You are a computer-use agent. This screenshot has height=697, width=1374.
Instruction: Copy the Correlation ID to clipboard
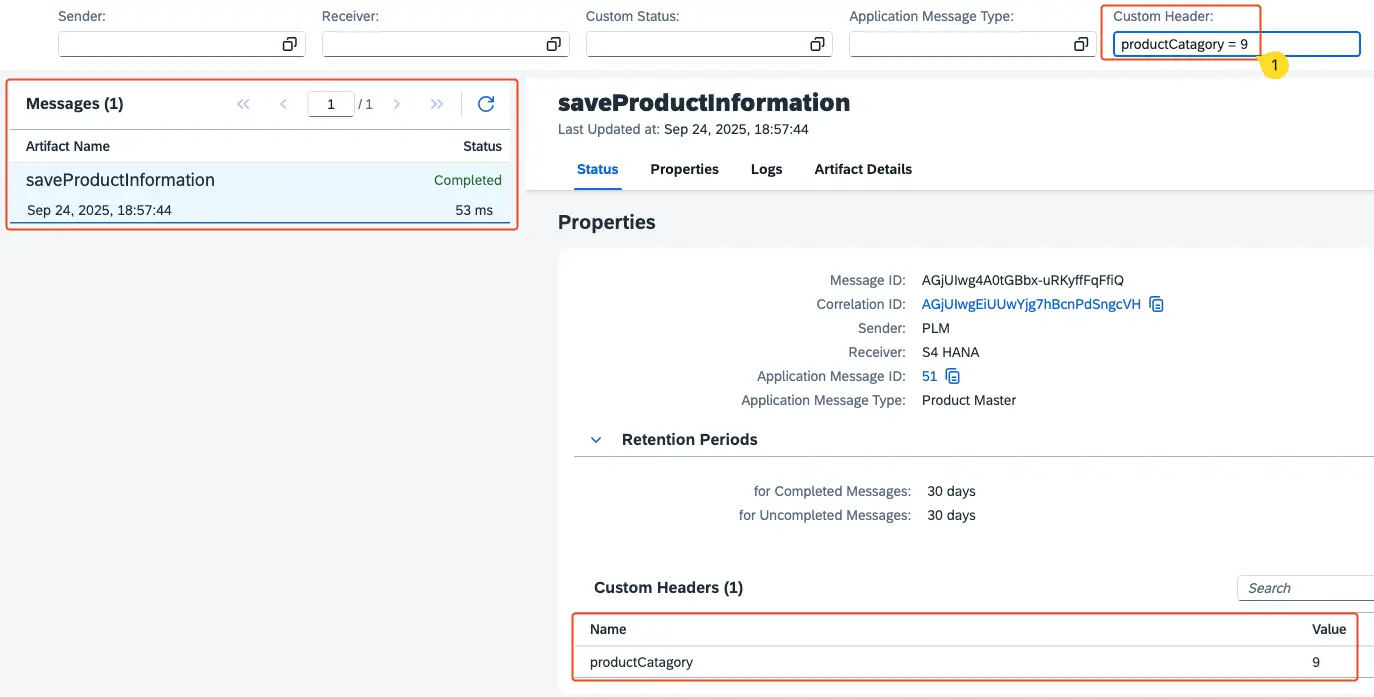[1157, 304]
